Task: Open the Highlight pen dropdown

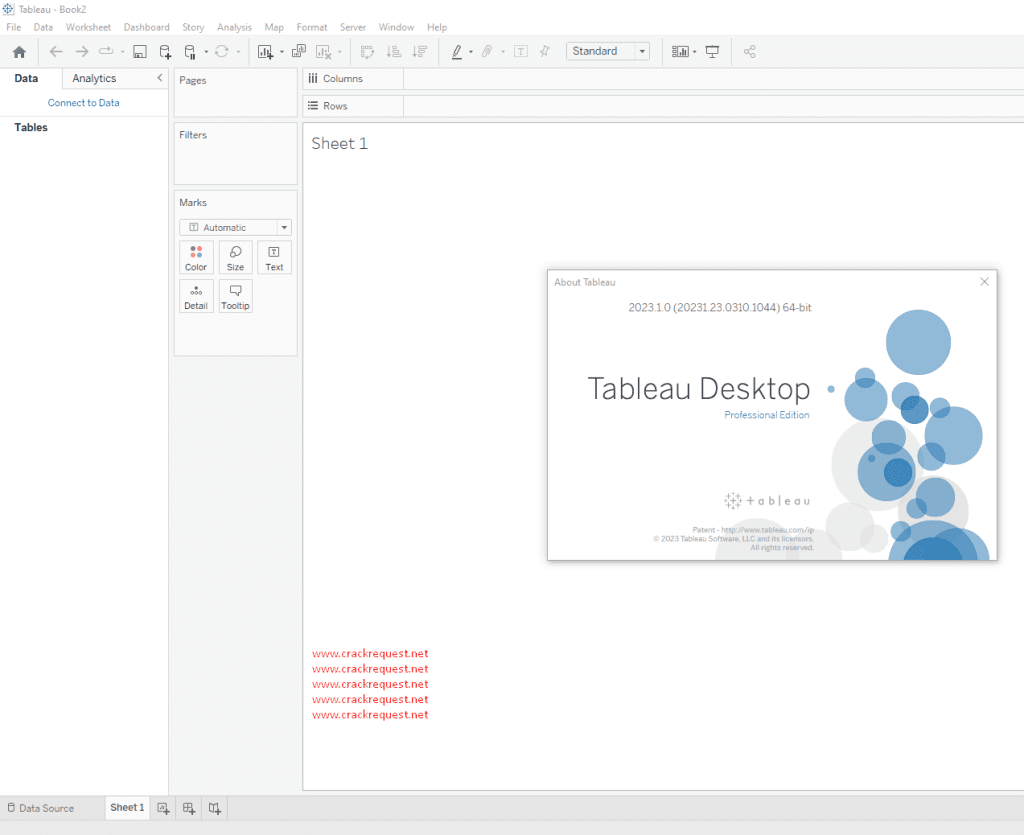Action: 470,51
